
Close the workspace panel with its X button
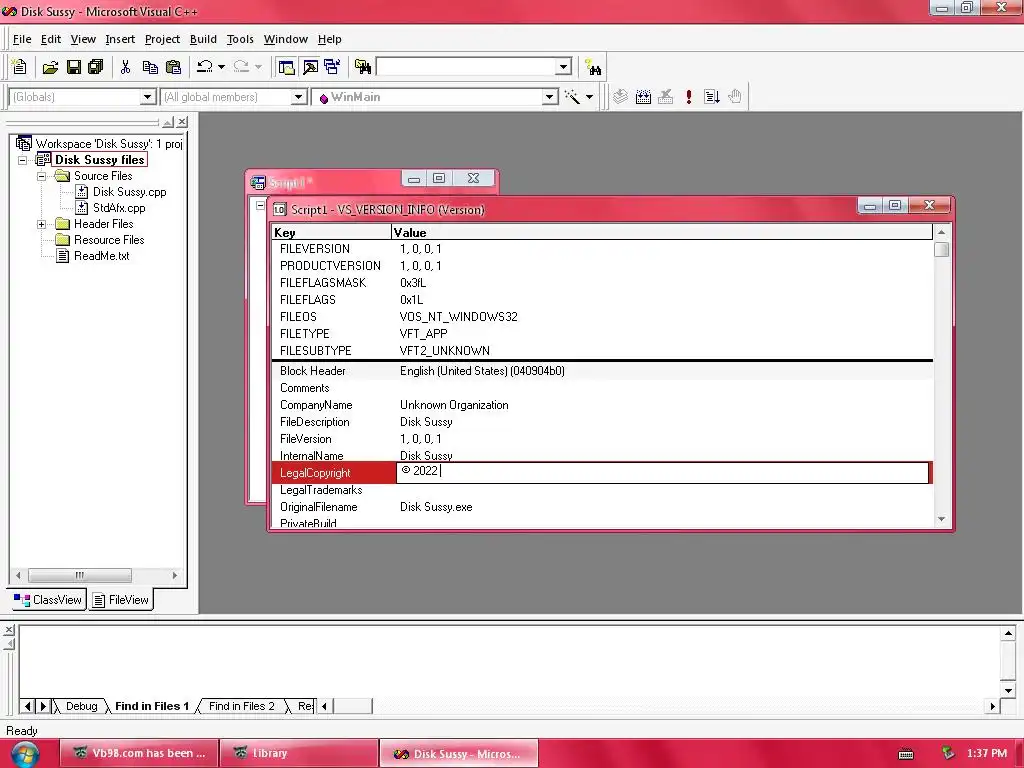tap(182, 122)
